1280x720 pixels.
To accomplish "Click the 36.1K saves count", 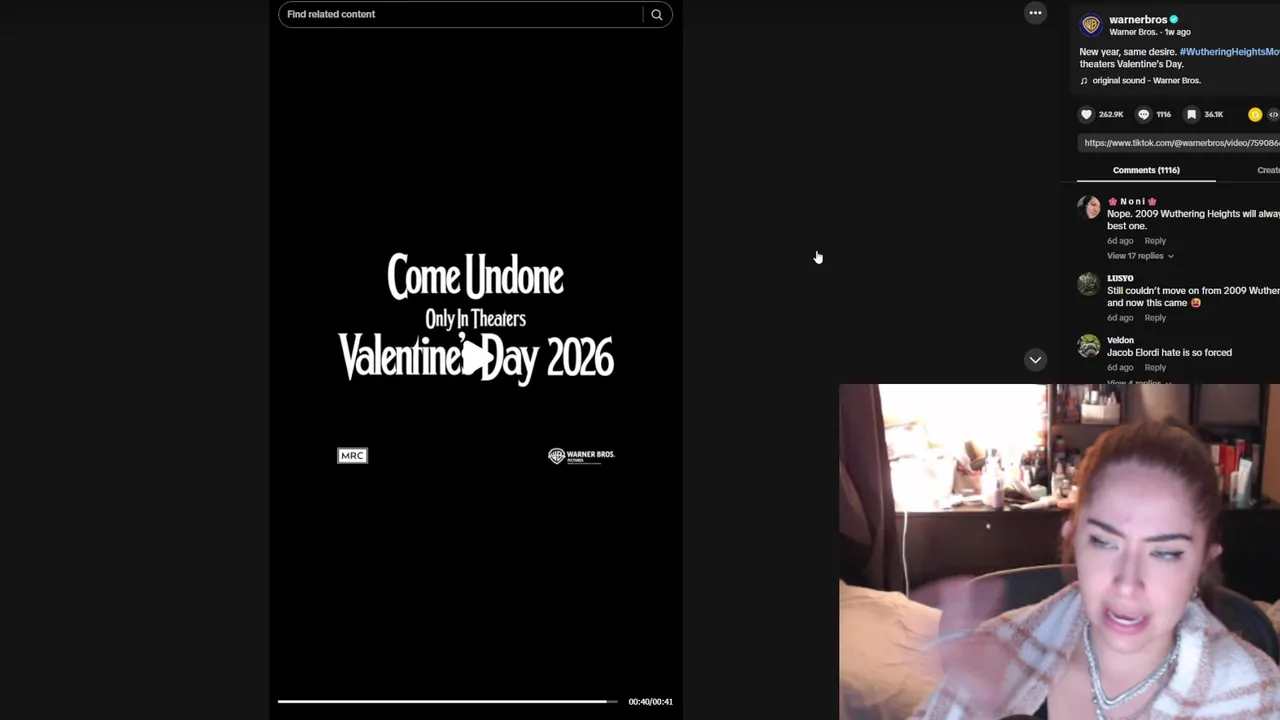I will (x=1214, y=114).
